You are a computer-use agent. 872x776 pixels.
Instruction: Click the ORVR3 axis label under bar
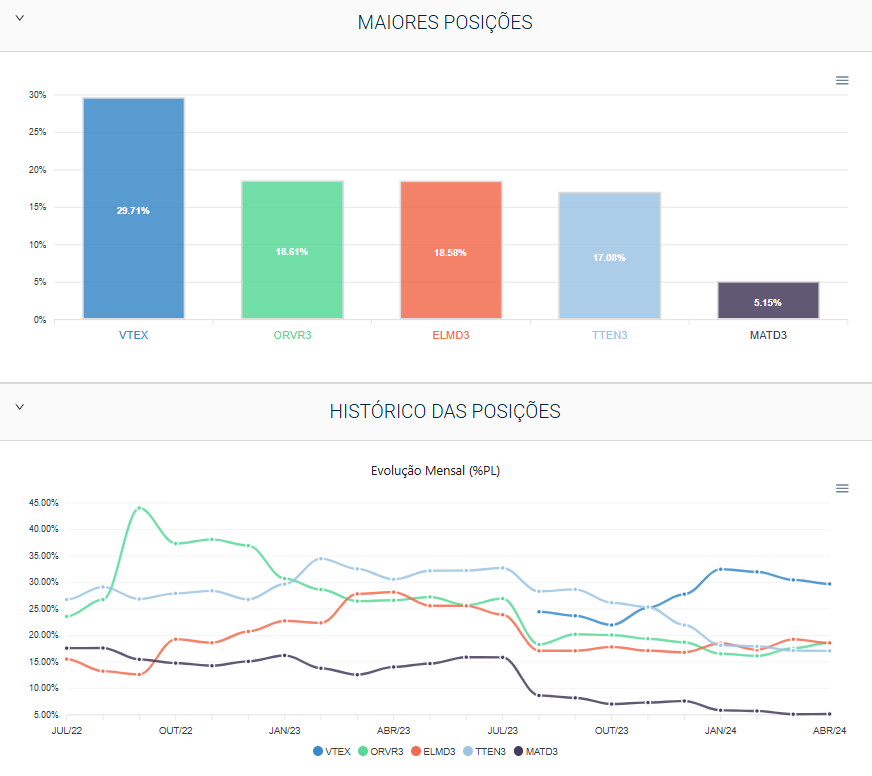point(293,335)
